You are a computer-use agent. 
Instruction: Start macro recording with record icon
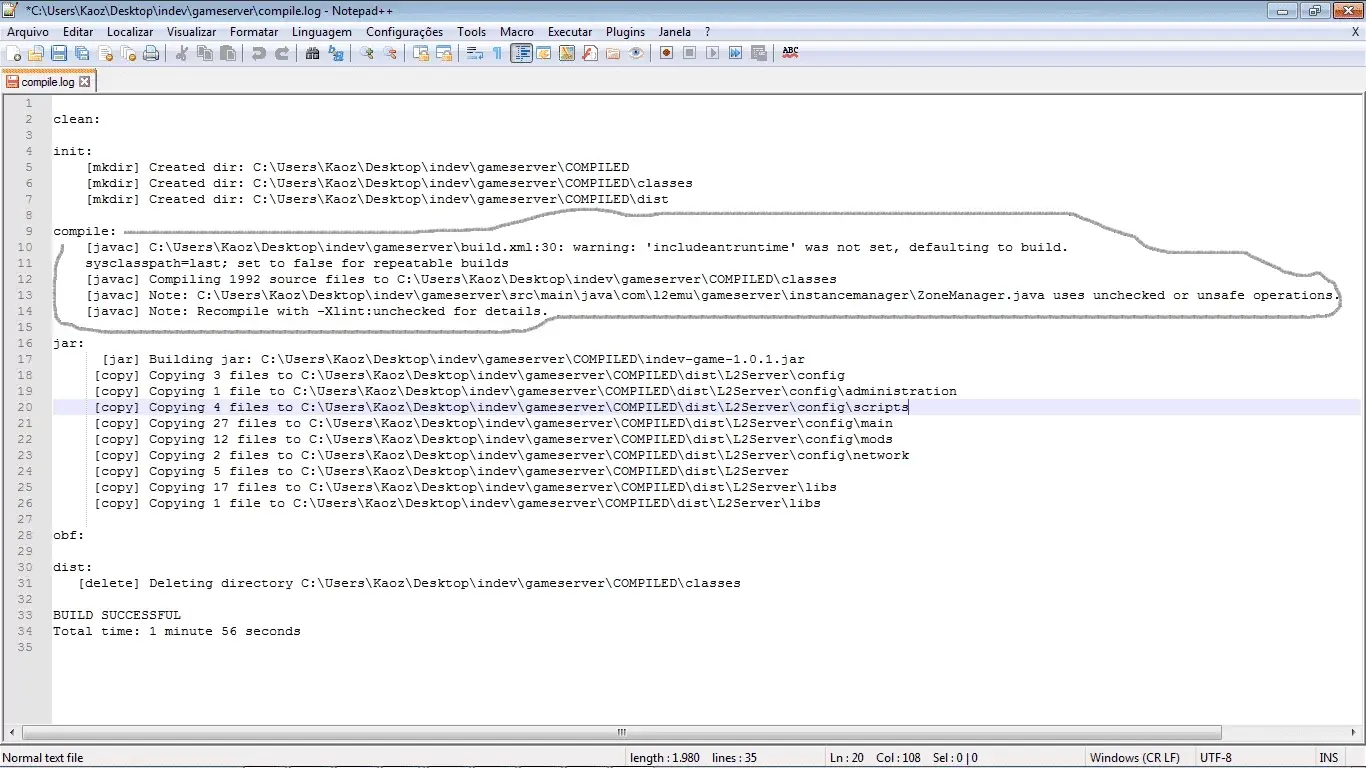667,53
